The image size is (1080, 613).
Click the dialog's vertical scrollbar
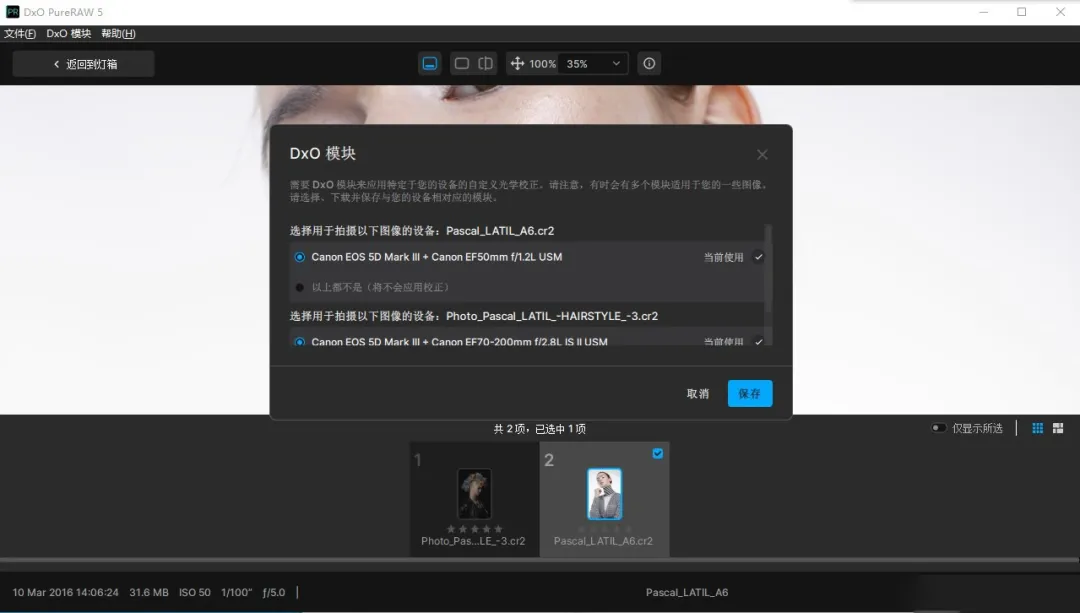pos(768,269)
